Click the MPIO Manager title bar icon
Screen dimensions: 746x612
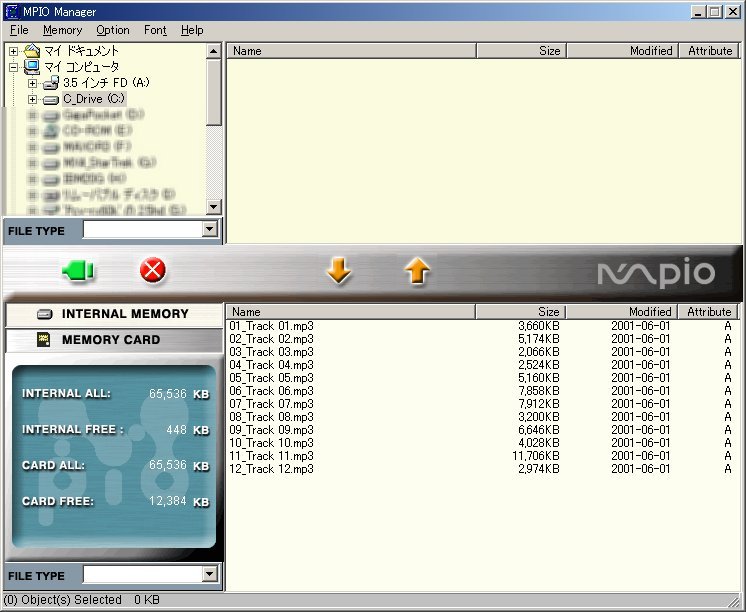coord(11,11)
